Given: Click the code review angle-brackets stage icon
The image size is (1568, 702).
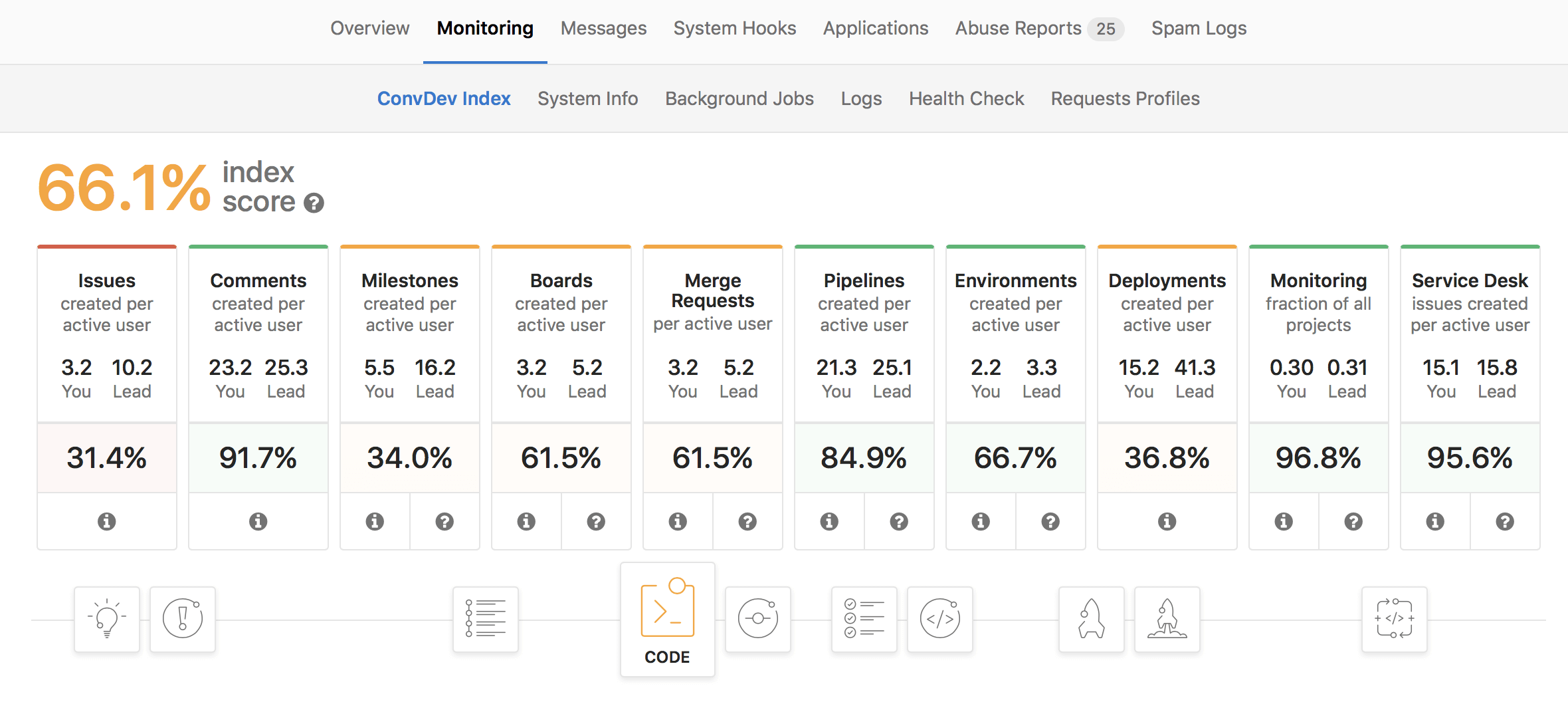Looking at the screenshot, I should (940, 619).
